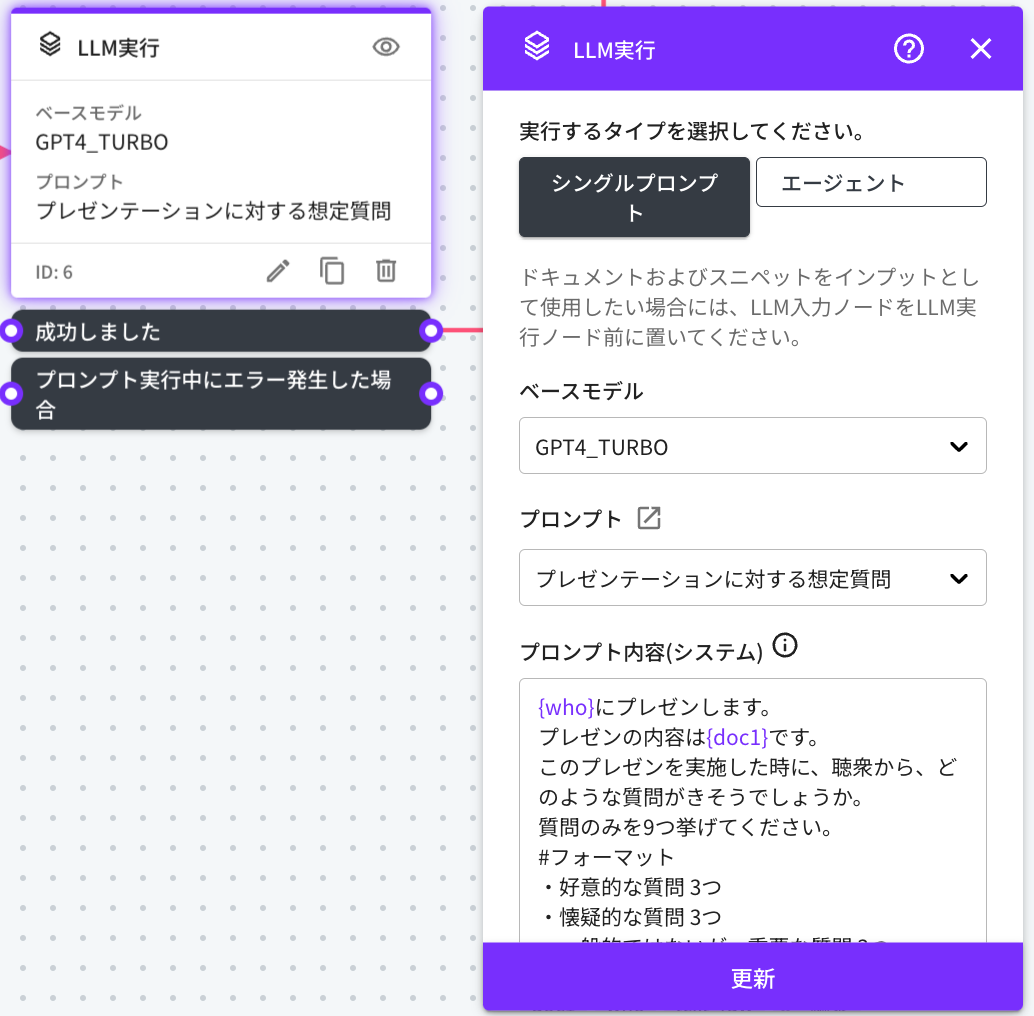The image size is (1034, 1016).
Task: Open help with the question mark icon
Action: (908, 49)
